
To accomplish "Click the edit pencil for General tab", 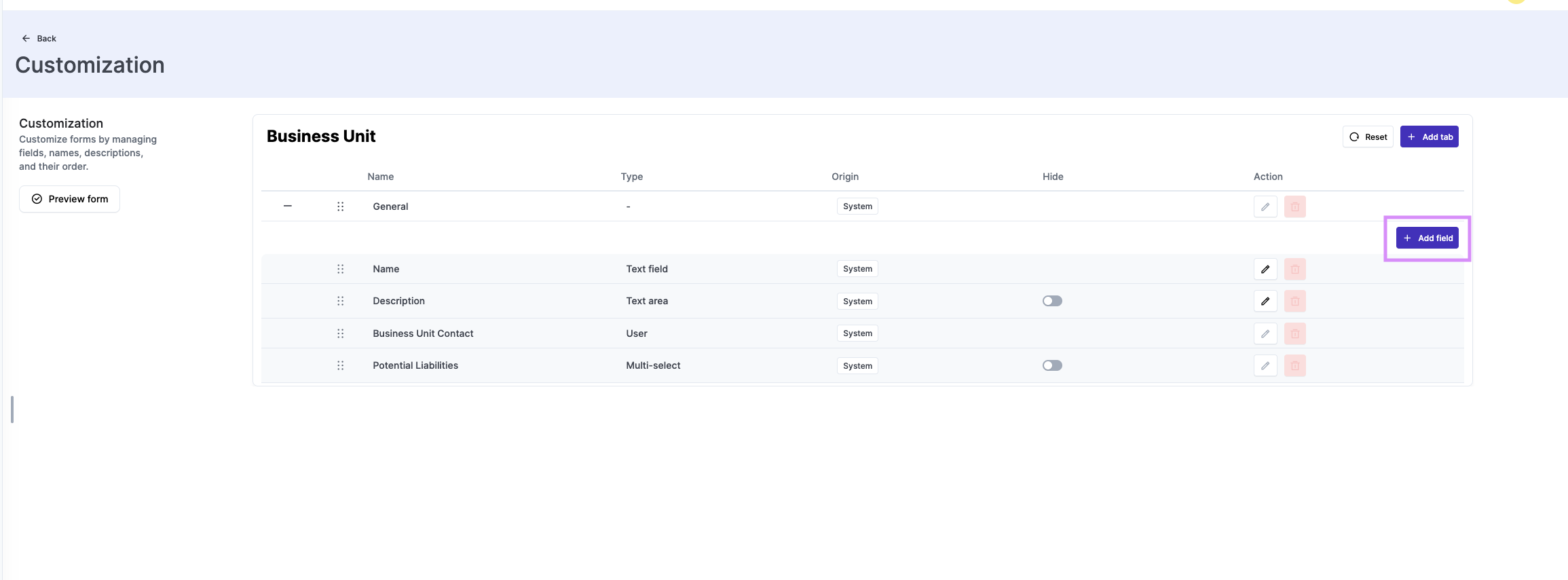I will coord(1265,206).
